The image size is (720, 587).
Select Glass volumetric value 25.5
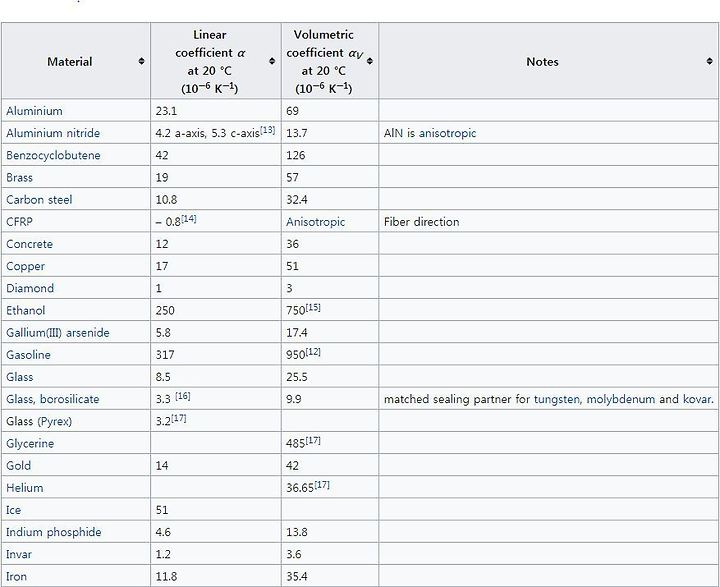point(297,377)
